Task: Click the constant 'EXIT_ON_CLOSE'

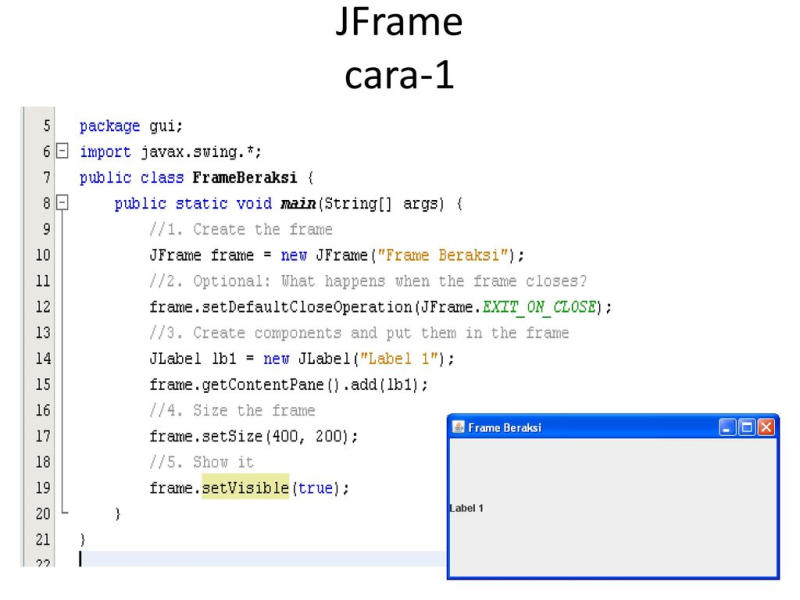Action: pos(539,307)
